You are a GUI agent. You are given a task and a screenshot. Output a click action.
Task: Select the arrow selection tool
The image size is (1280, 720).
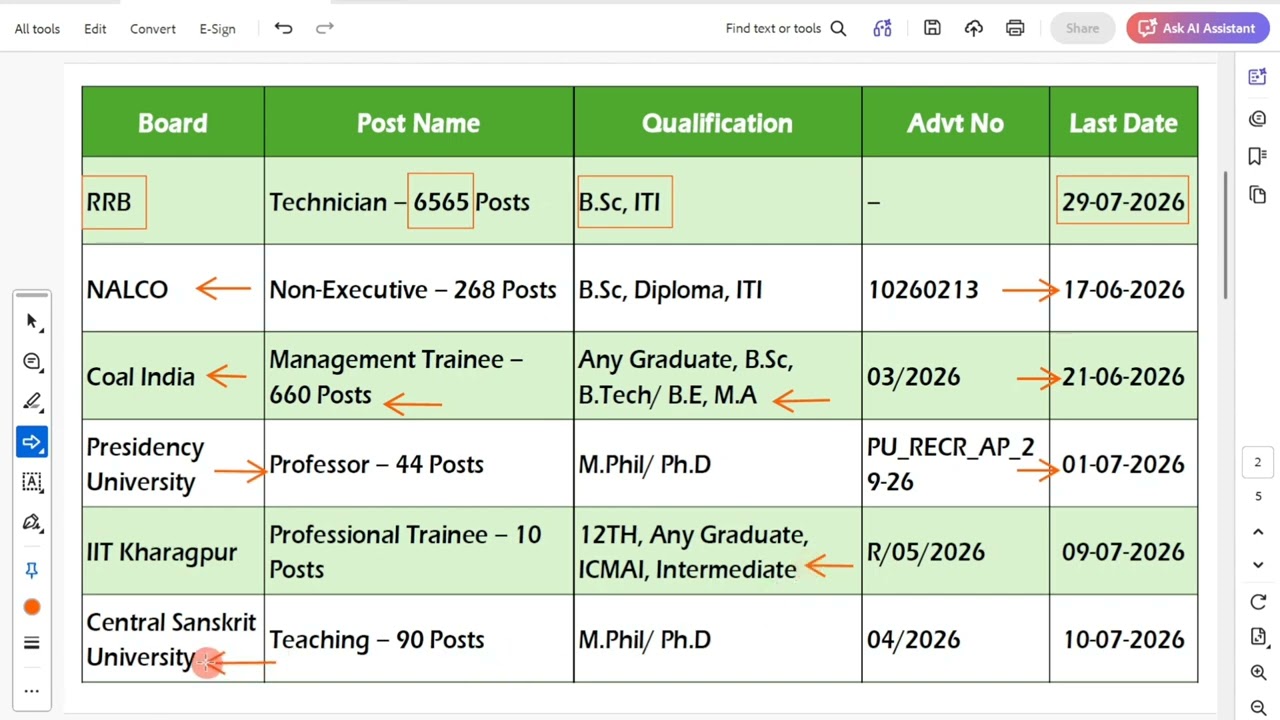(32, 321)
